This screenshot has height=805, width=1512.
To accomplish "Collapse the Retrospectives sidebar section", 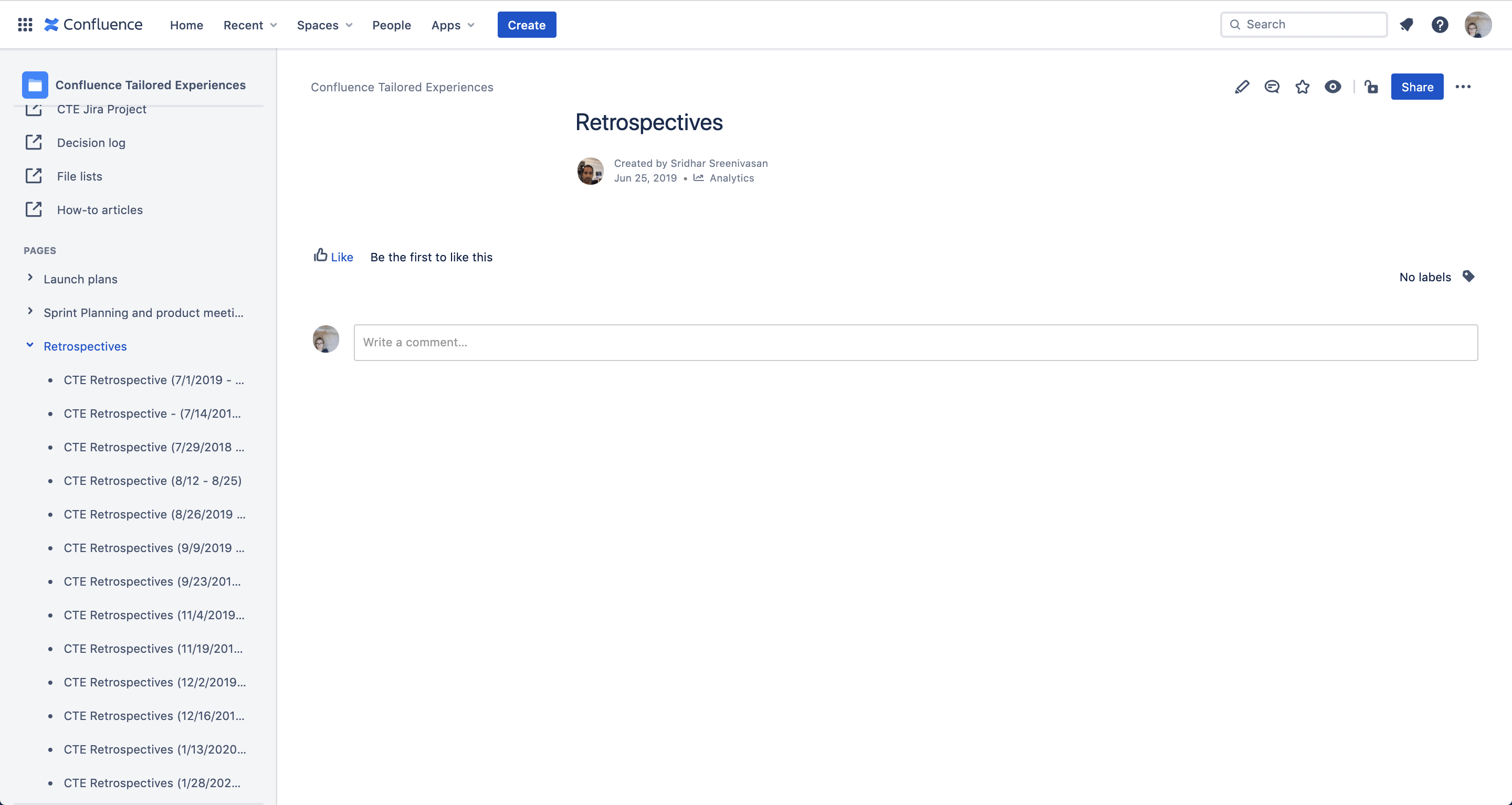I will 28,346.
